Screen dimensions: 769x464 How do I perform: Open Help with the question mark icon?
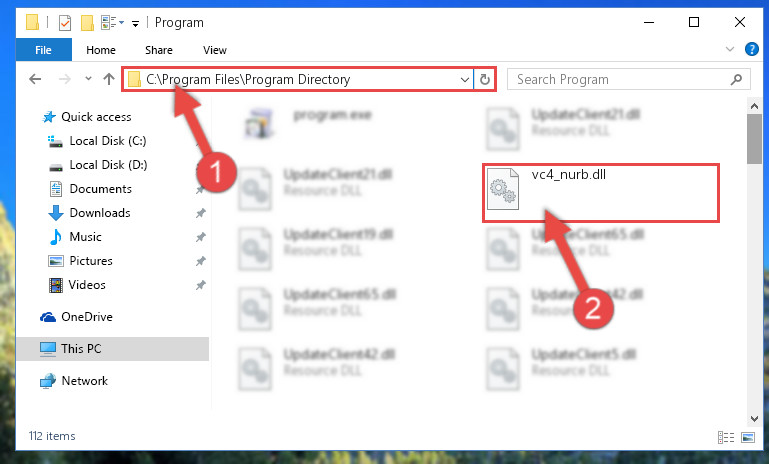click(x=751, y=49)
